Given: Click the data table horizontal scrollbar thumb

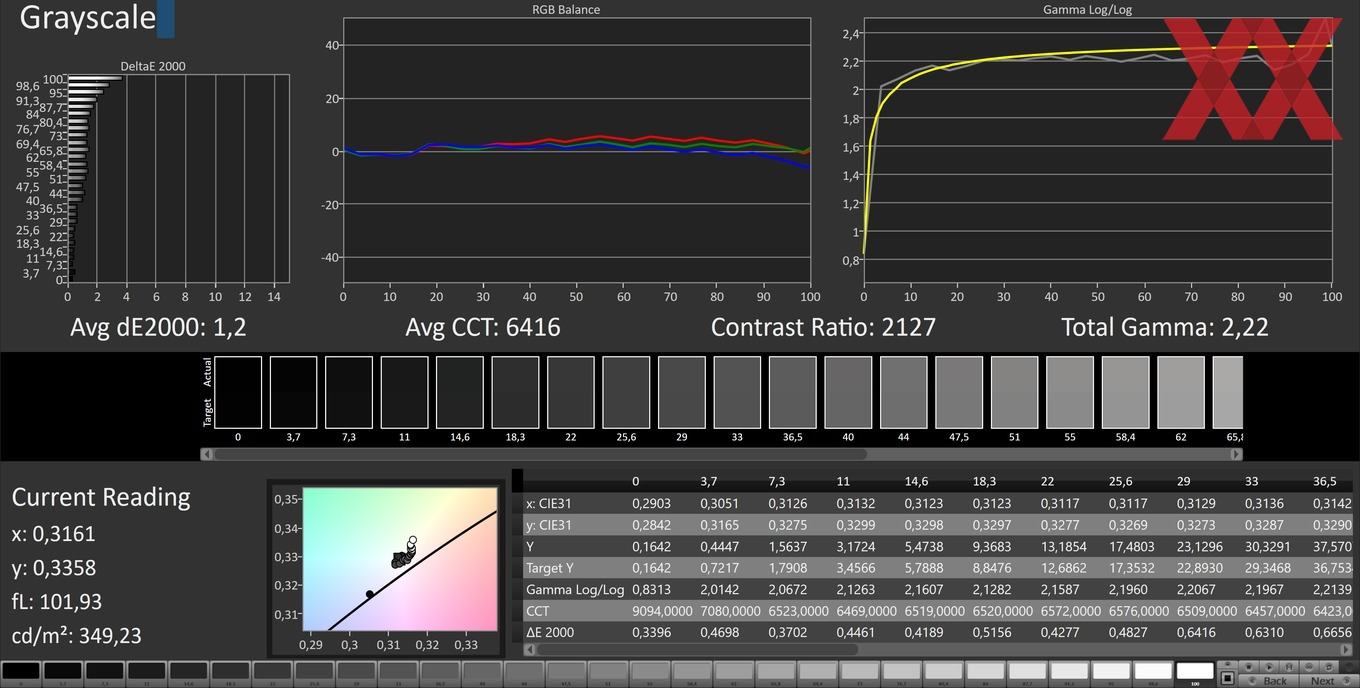Looking at the screenshot, I should pyautogui.click(x=697, y=649).
